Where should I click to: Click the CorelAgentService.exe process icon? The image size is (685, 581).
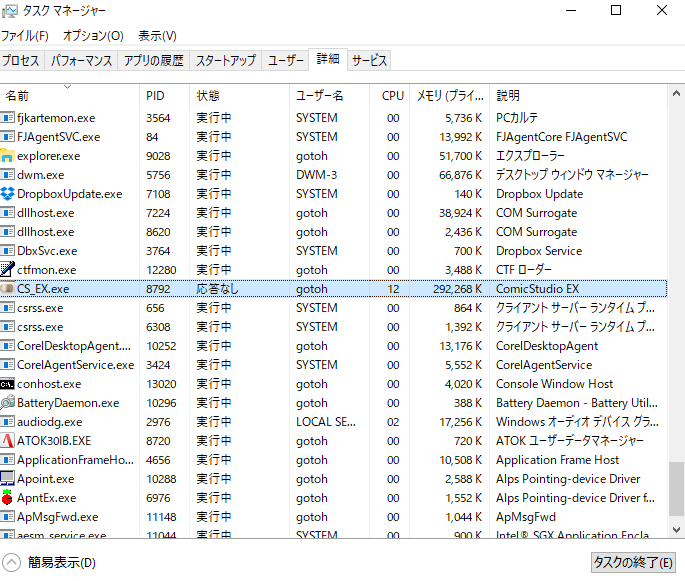[x=7, y=365]
